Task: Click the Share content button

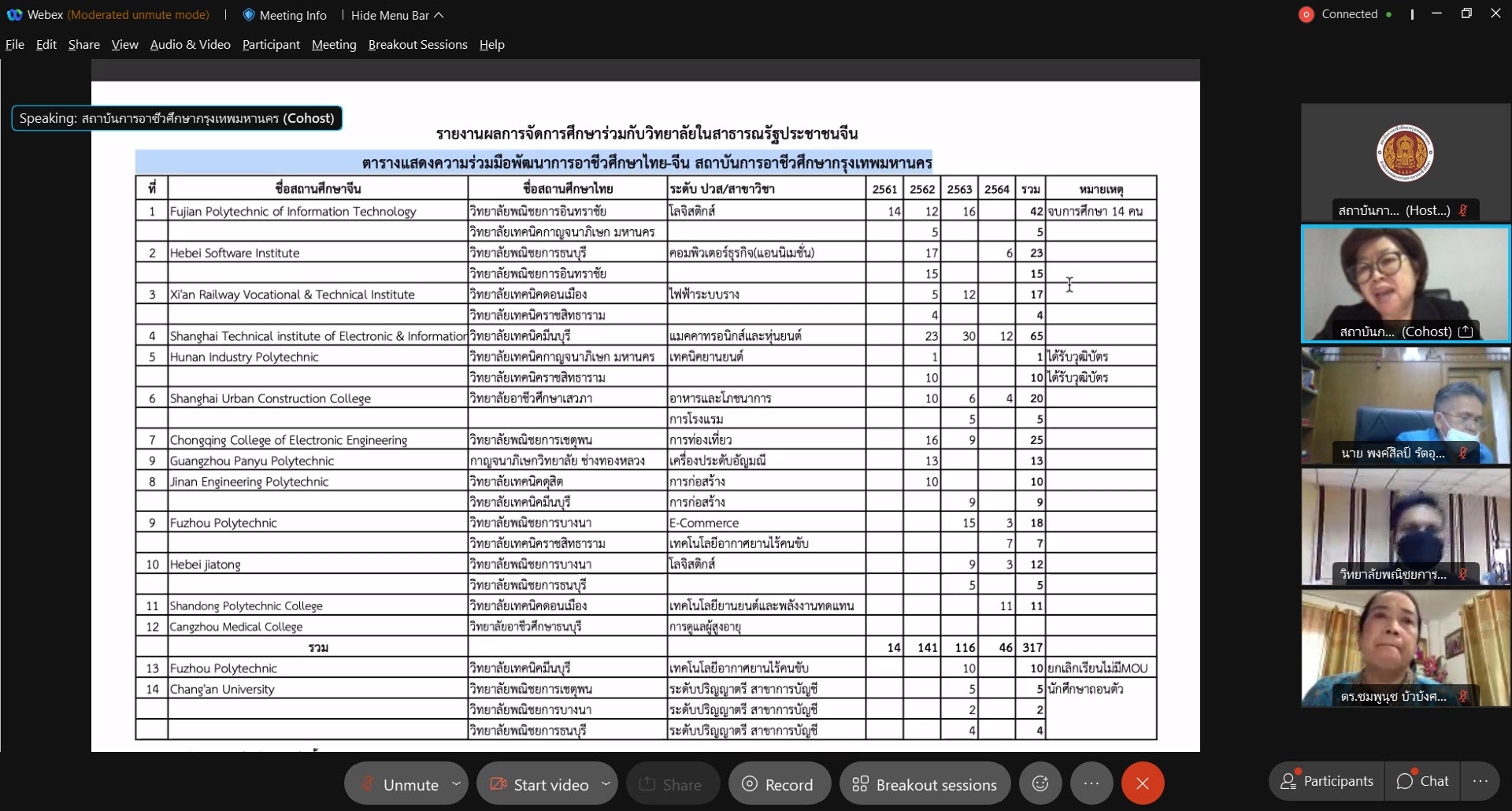Action: point(673,784)
